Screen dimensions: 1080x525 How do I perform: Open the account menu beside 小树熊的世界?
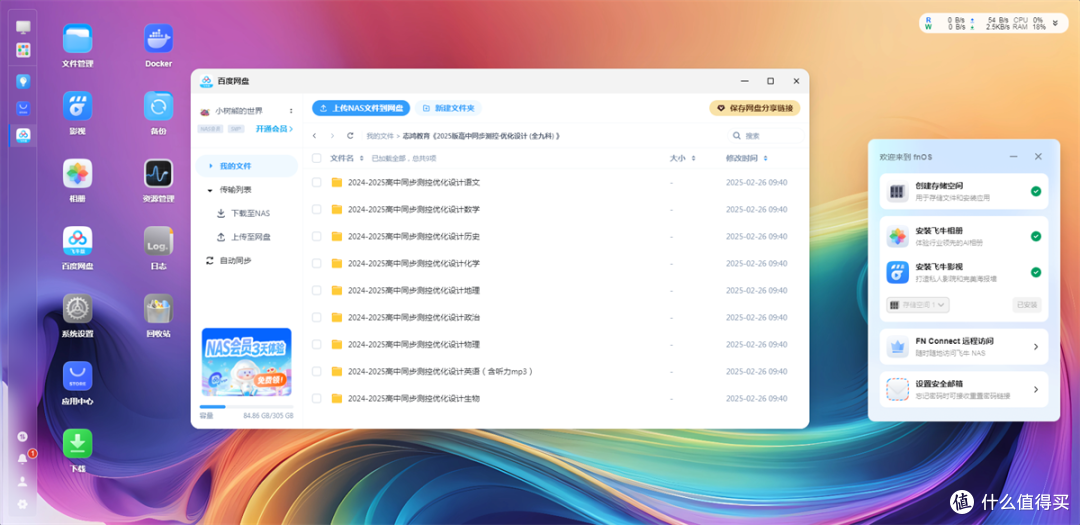[x=291, y=111]
